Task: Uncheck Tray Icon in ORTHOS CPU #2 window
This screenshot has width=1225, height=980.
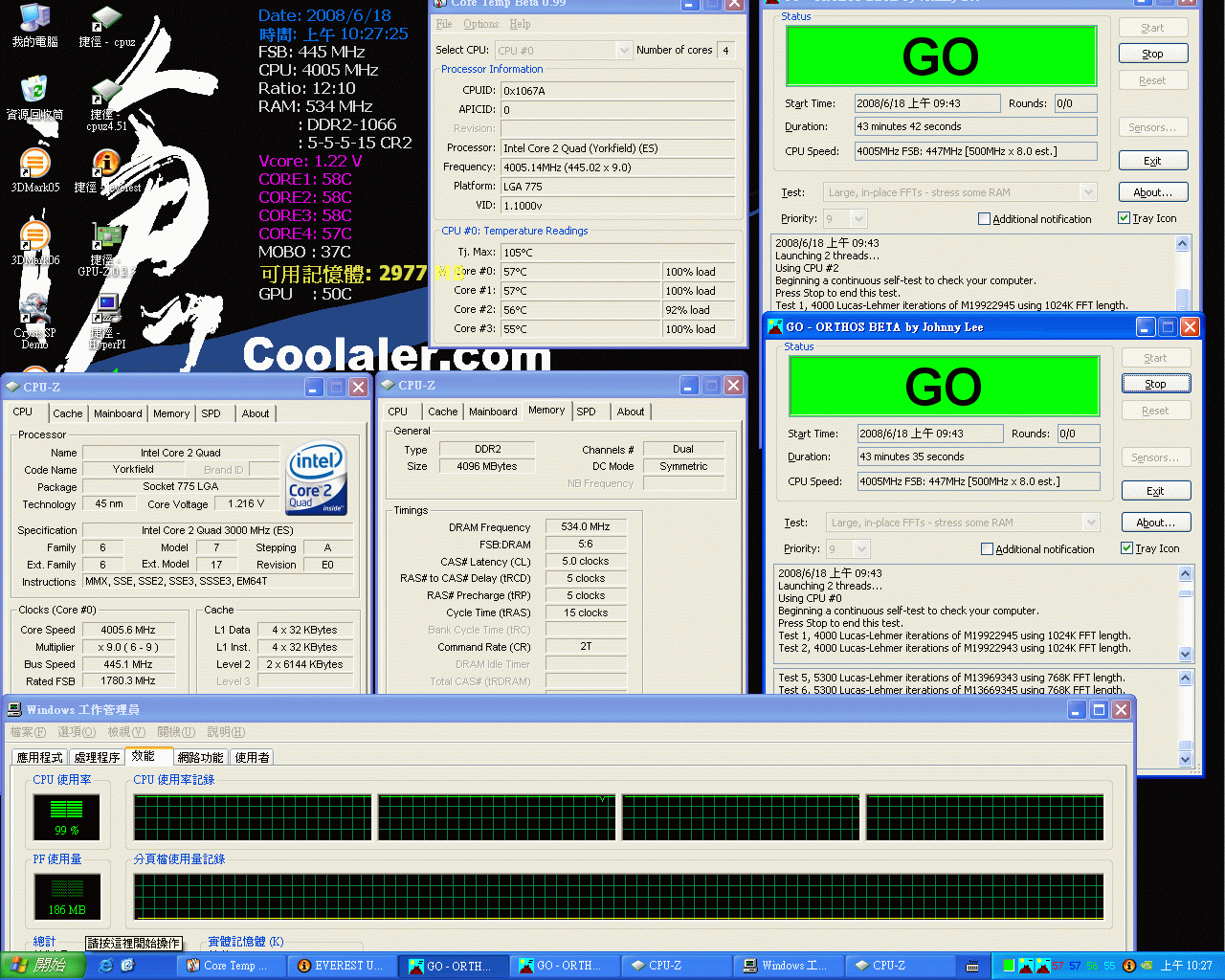Action: [1124, 218]
